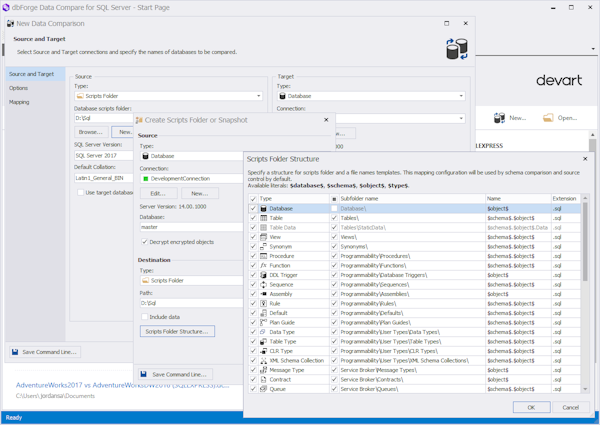Click the XML Schema Collection icon
This screenshot has width=600, height=425.
click(x=263, y=361)
